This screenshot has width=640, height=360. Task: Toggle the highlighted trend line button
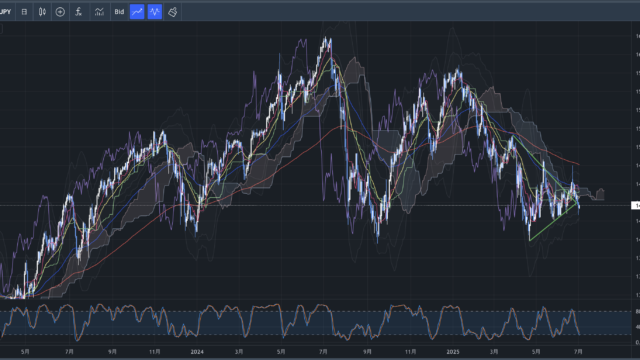pyautogui.click(x=137, y=12)
